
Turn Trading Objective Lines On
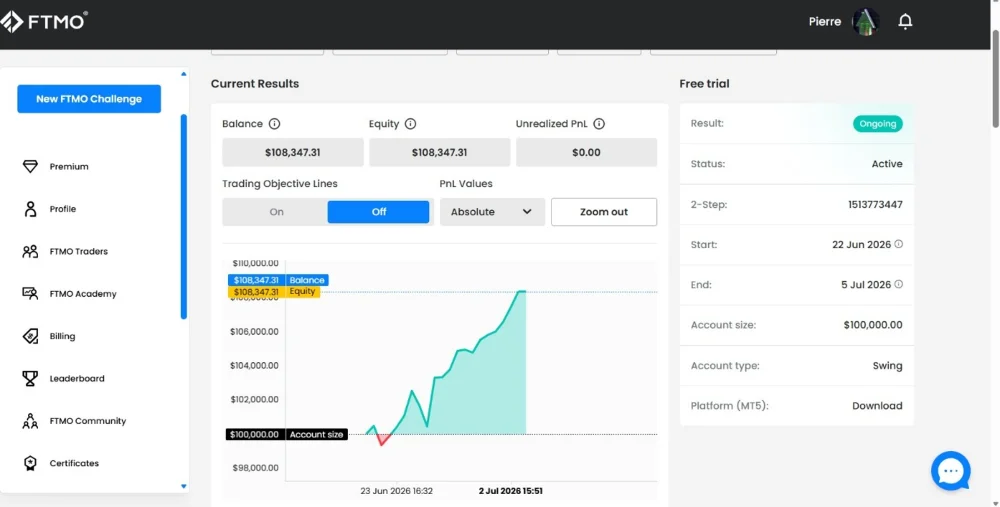coord(276,212)
